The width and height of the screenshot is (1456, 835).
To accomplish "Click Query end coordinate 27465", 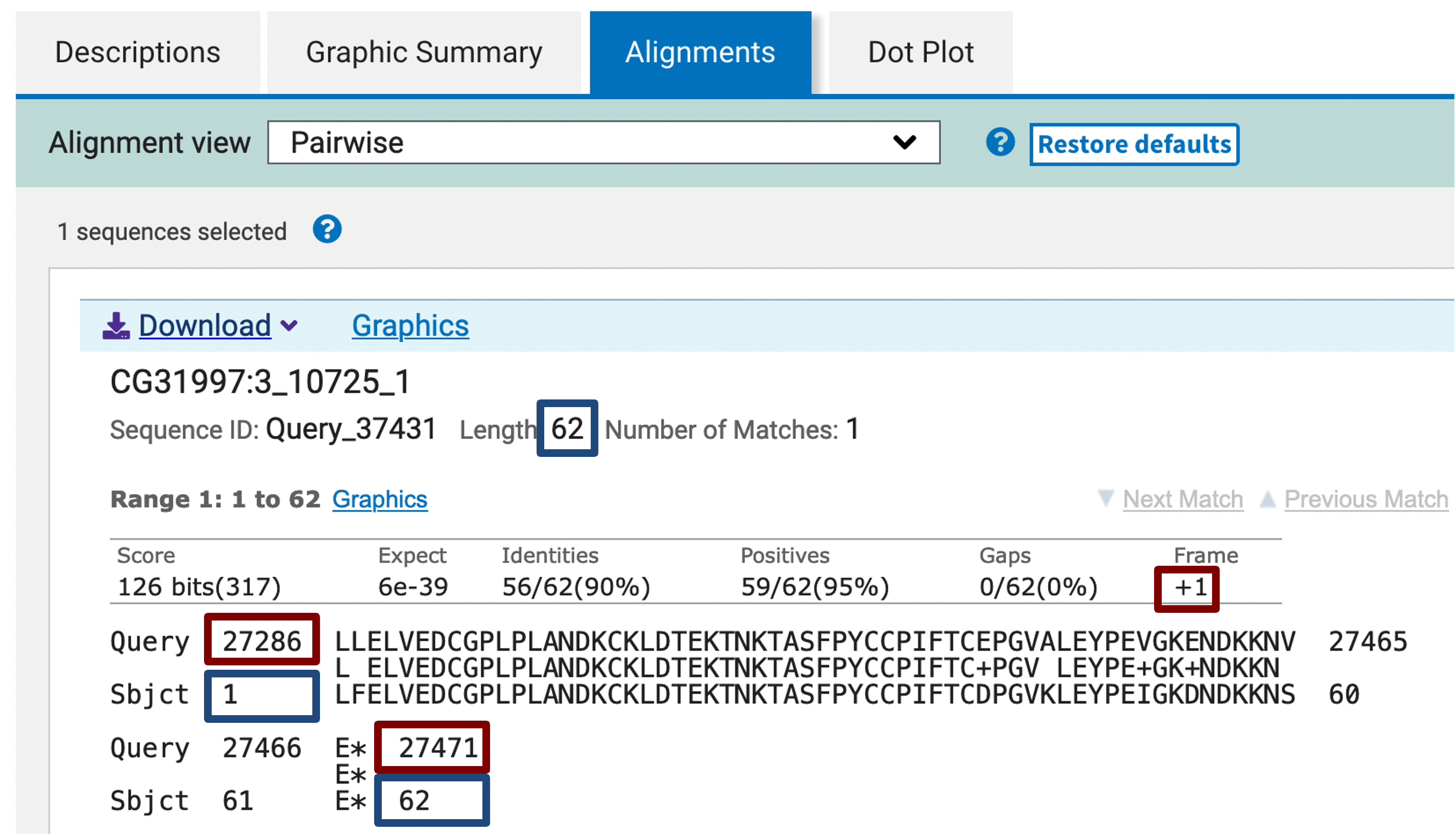I will click(x=1368, y=641).
